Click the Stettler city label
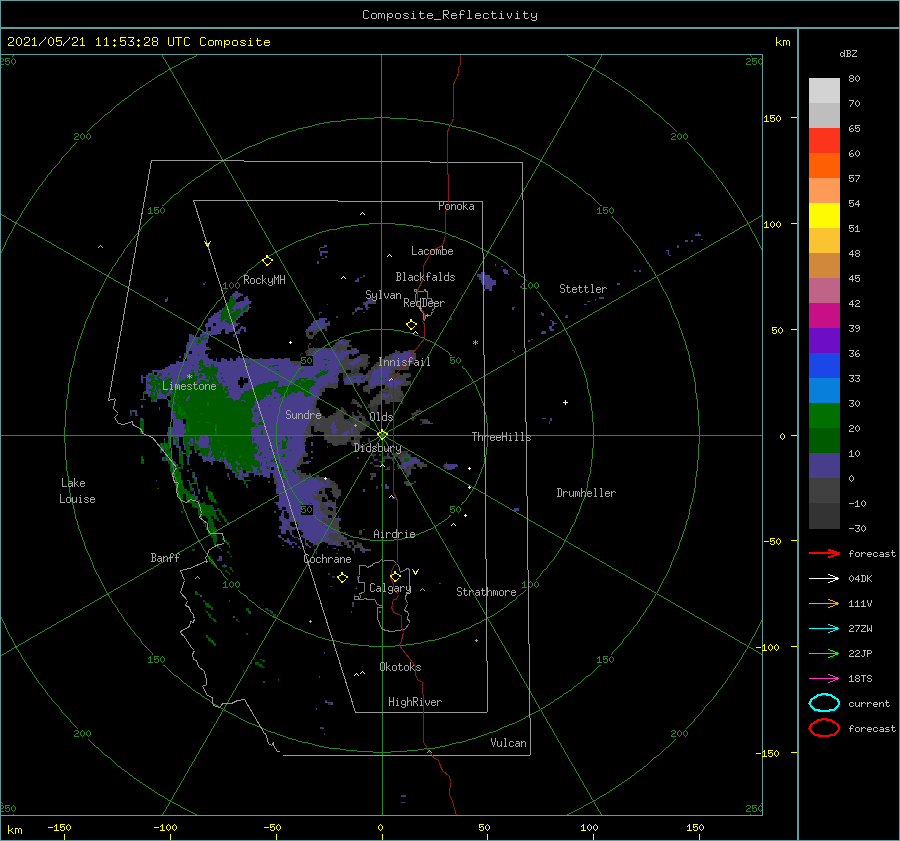 point(583,289)
